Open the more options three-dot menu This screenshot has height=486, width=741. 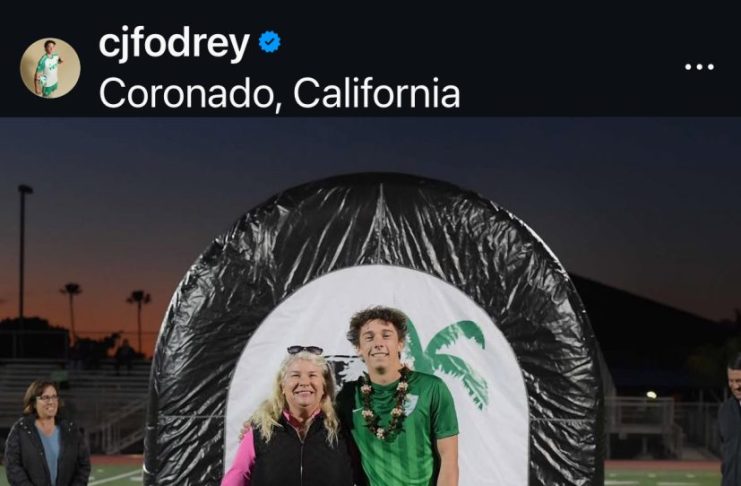pos(699,67)
